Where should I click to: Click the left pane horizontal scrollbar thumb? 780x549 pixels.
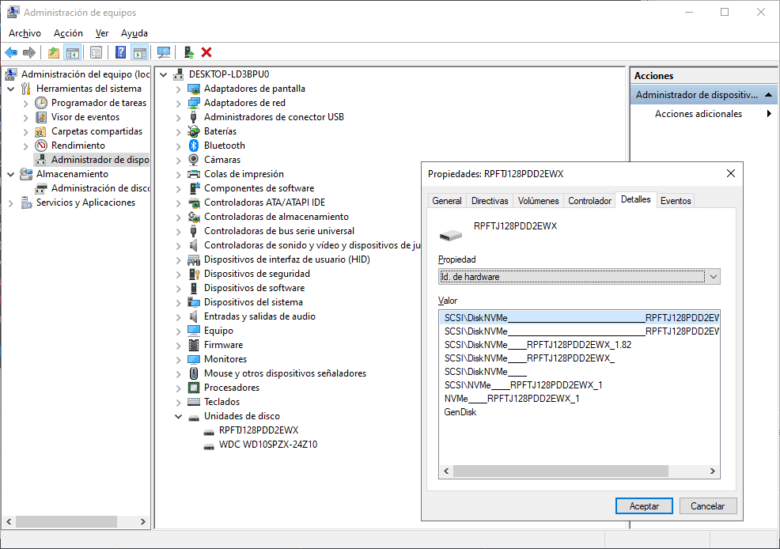[67, 522]
